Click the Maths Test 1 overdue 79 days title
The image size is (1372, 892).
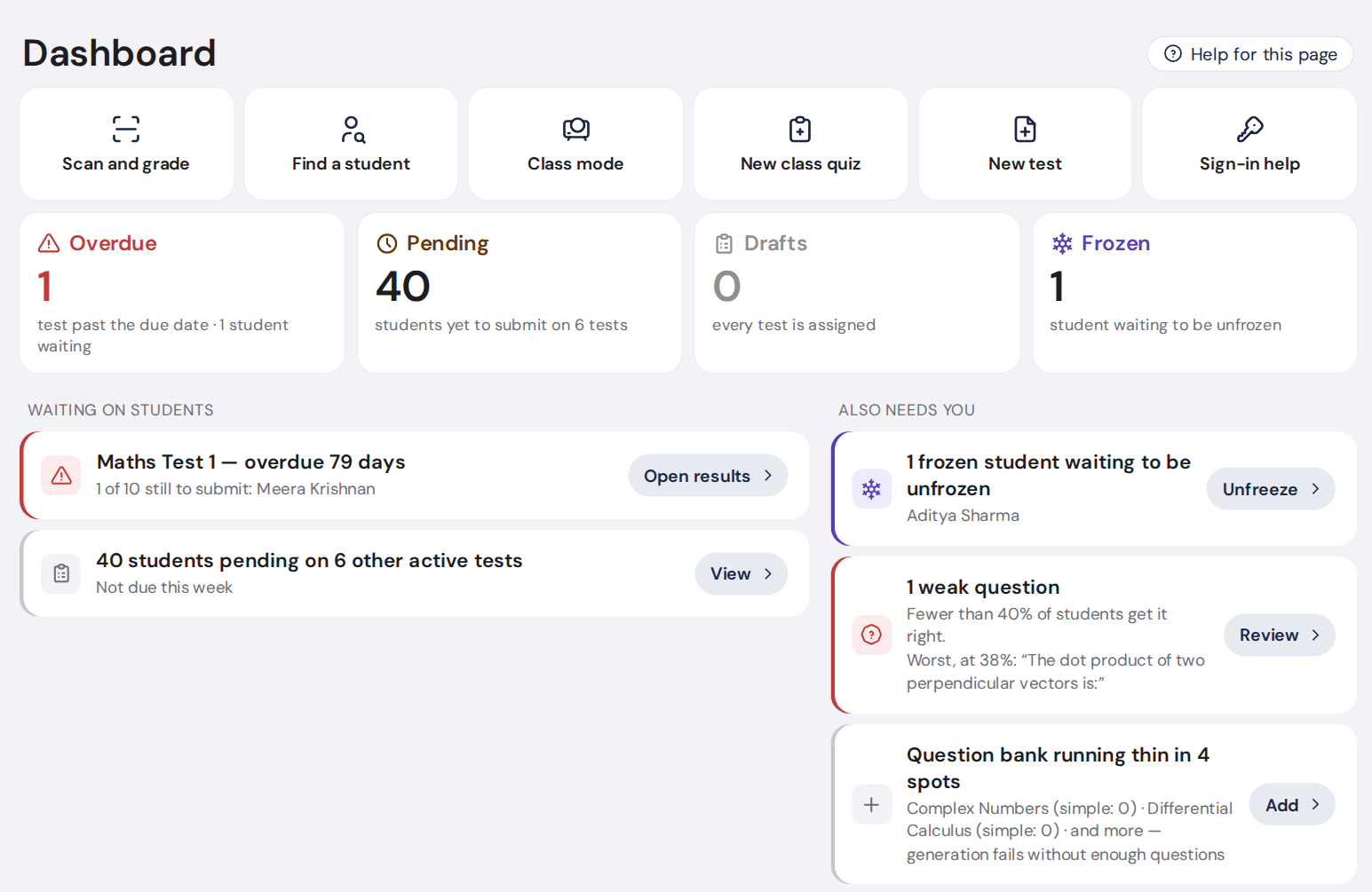tap(251, 462)
